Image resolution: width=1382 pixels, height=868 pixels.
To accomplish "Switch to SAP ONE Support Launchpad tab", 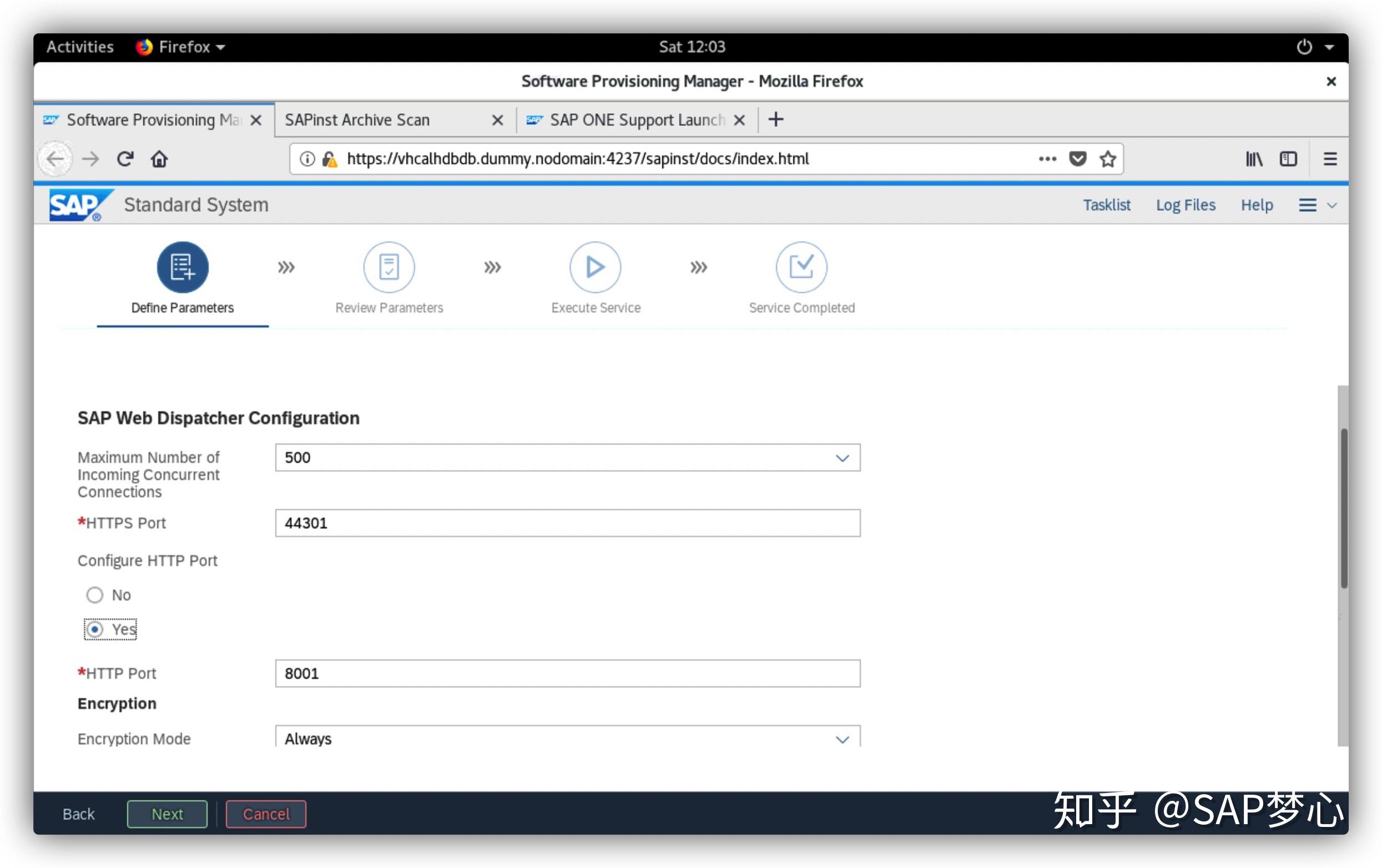I will tap(637, 120).
